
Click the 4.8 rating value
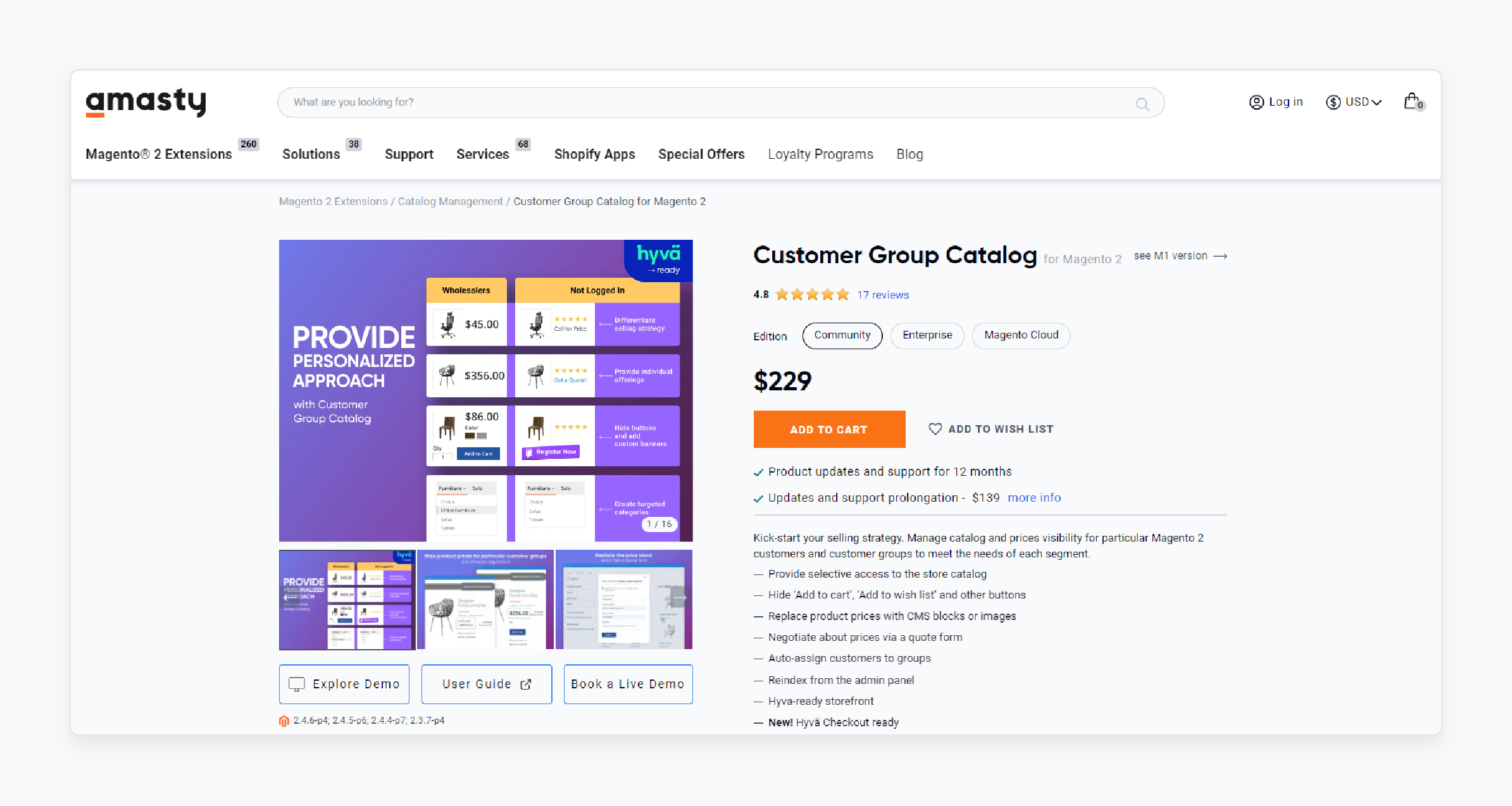[761, 295]
